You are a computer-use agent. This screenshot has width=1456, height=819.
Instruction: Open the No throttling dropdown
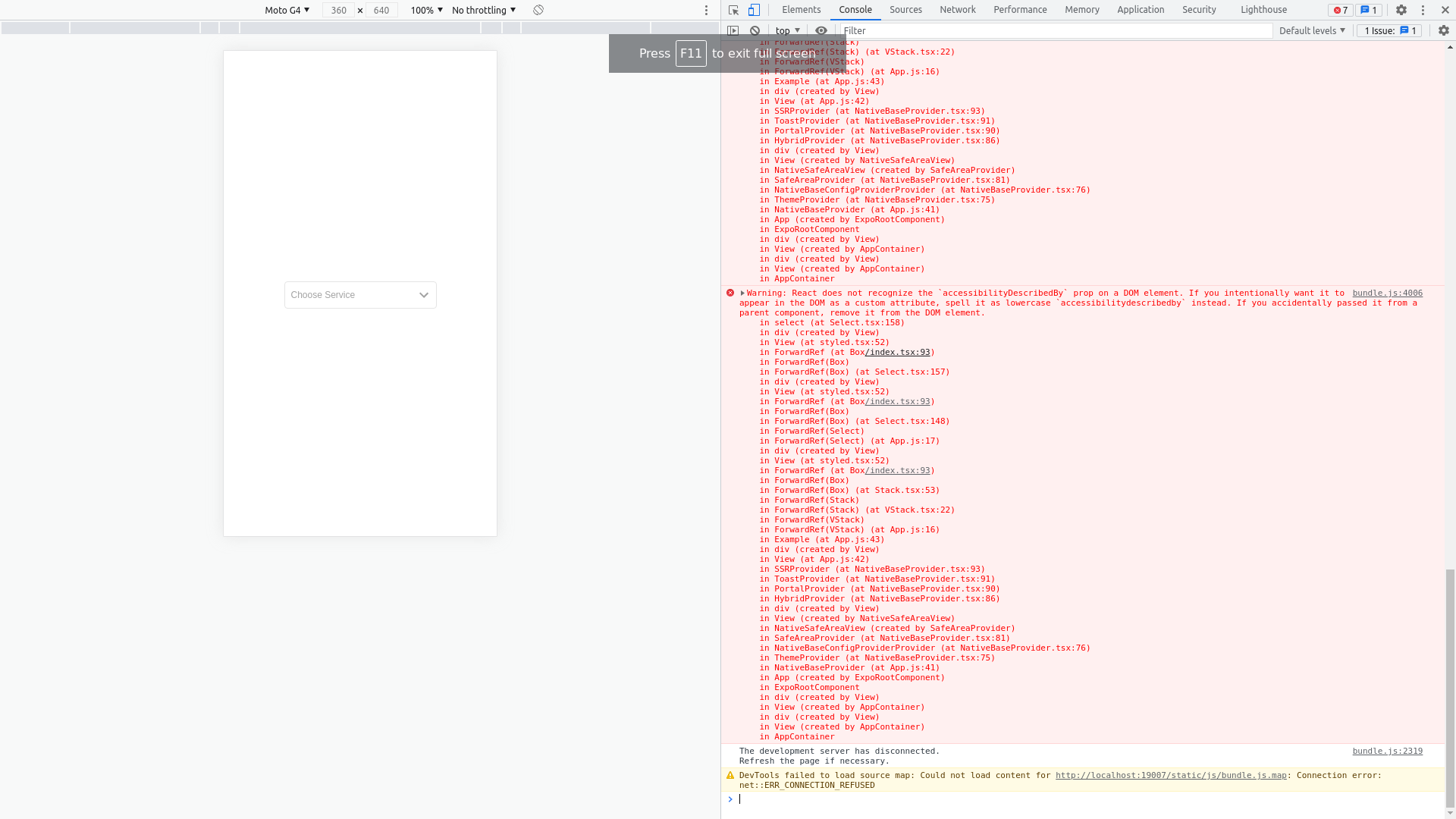click(483, 10)
